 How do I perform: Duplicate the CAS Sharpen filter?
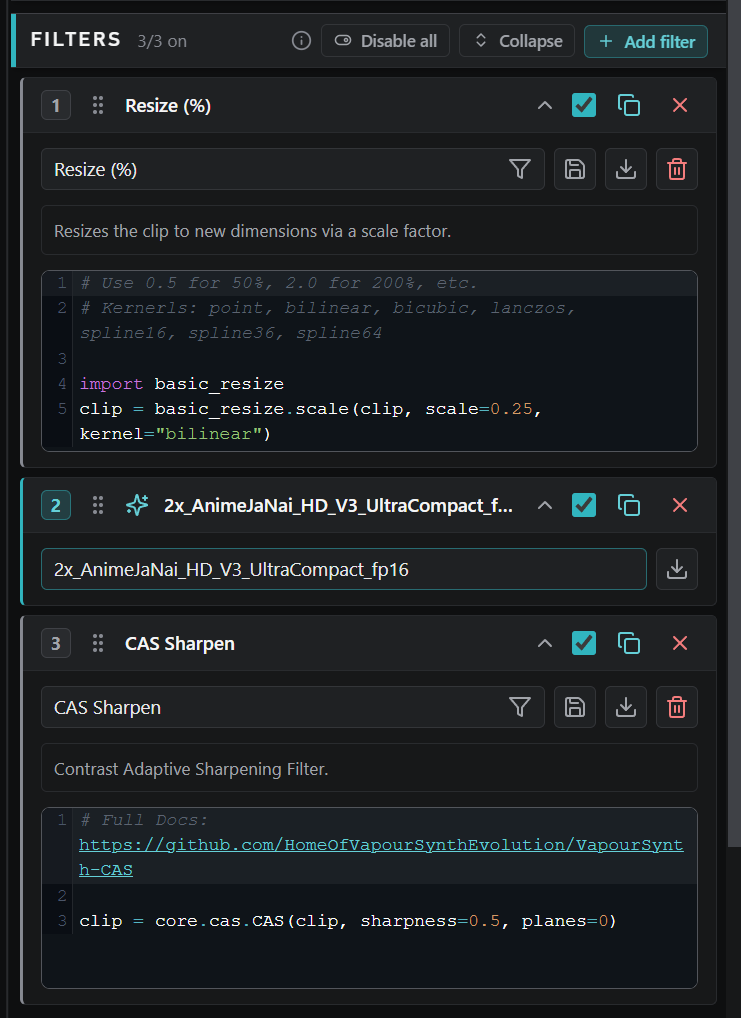629,643
